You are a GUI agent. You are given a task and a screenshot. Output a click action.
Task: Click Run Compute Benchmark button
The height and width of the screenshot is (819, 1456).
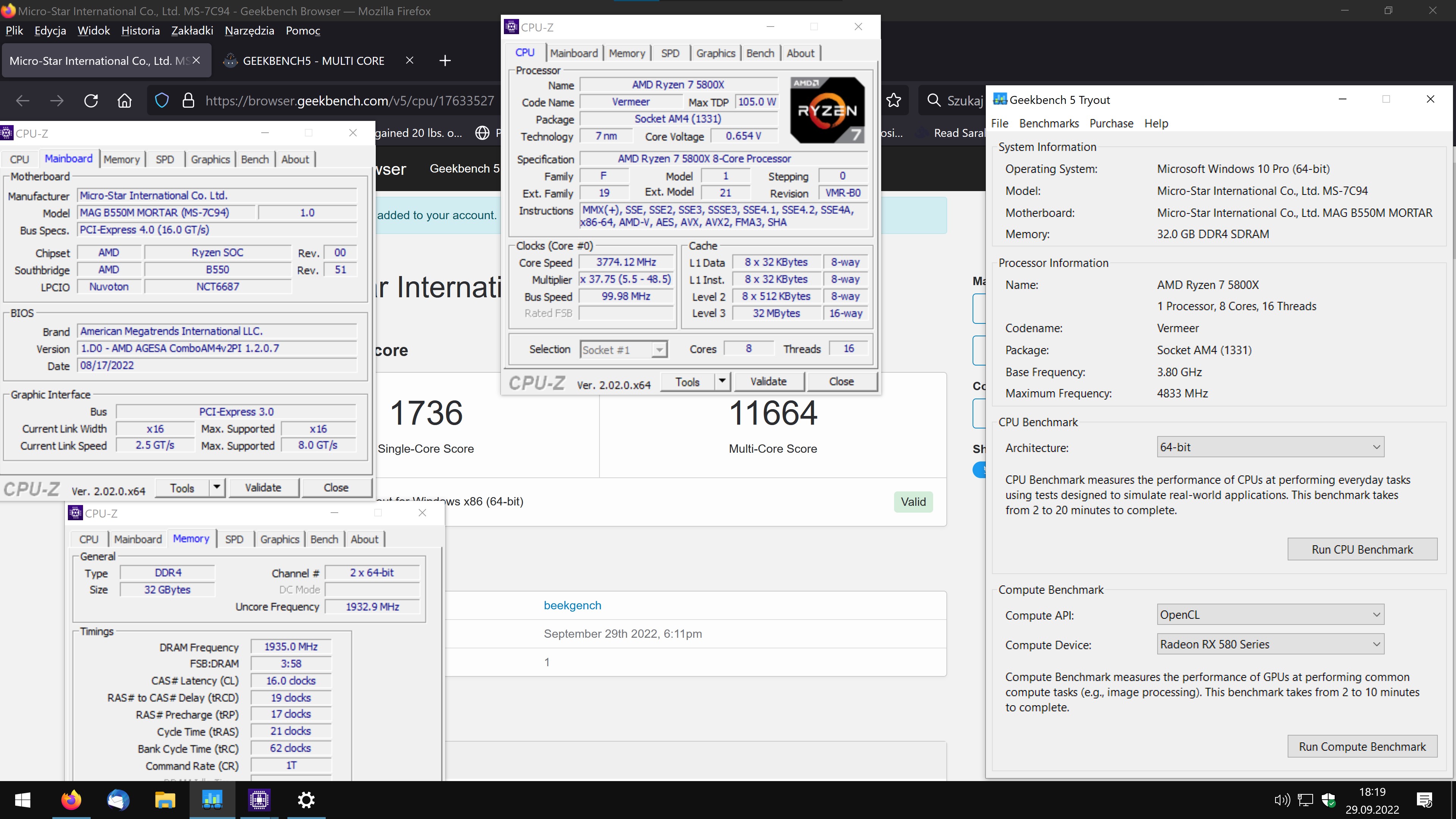point(1362,747)
